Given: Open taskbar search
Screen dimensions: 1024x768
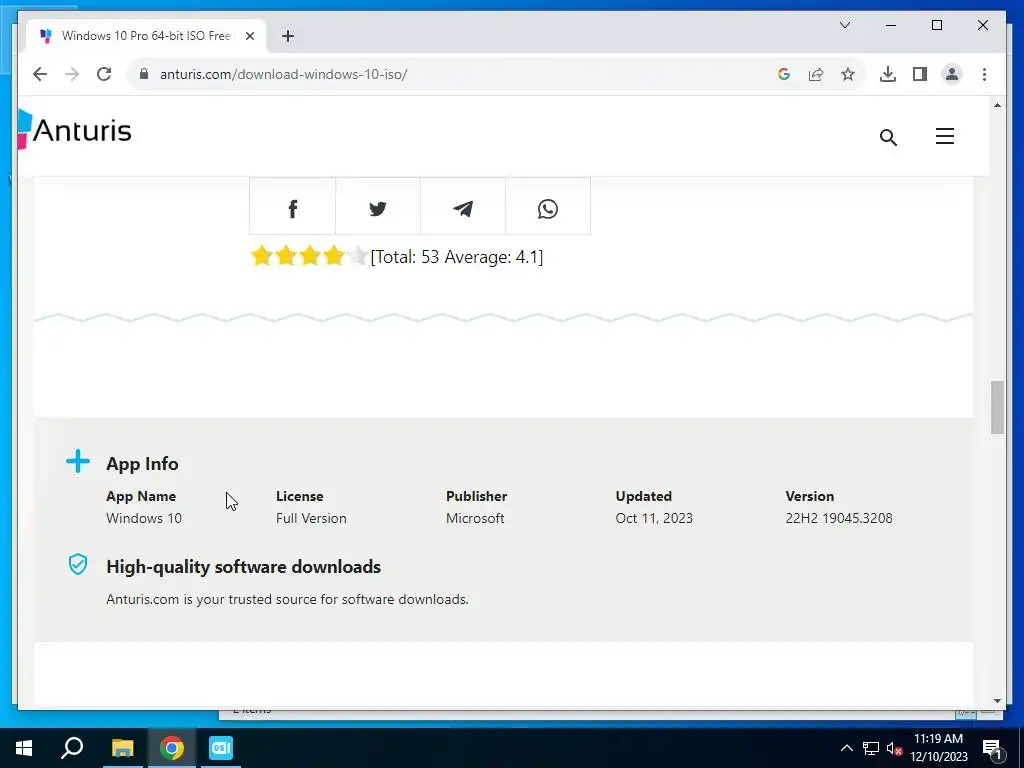Looking at the screenshot, I should pyautogui.click(x=72, y=748).
